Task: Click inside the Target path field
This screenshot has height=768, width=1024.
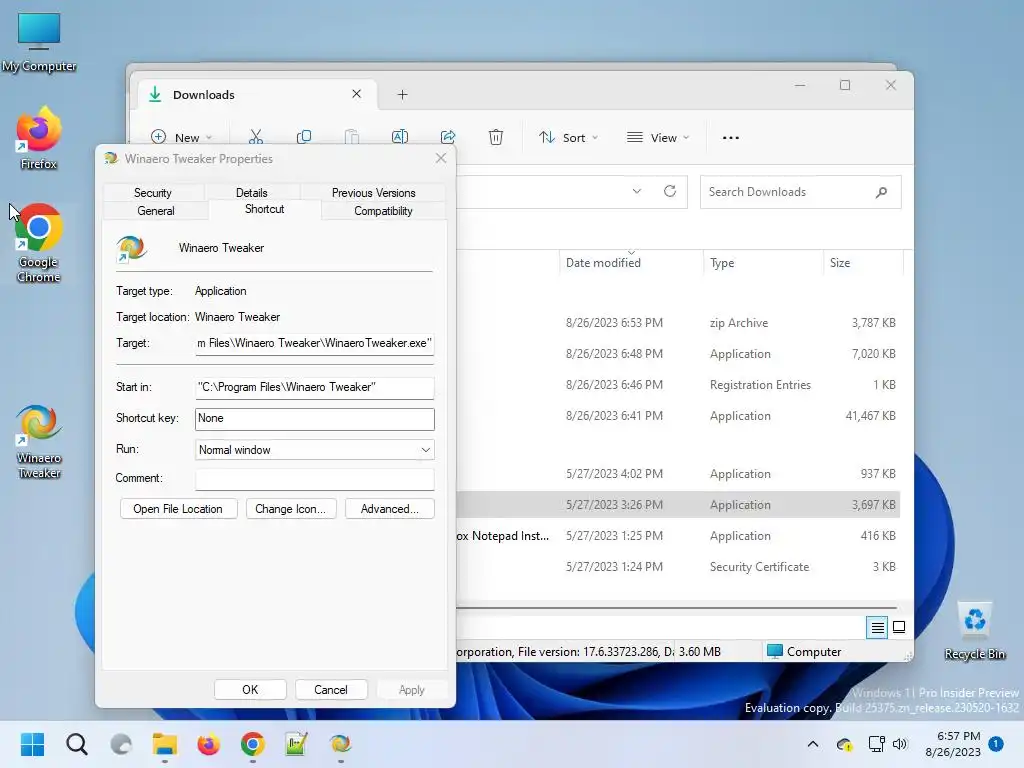Action: pyautogui.click(x=314, y=344)
